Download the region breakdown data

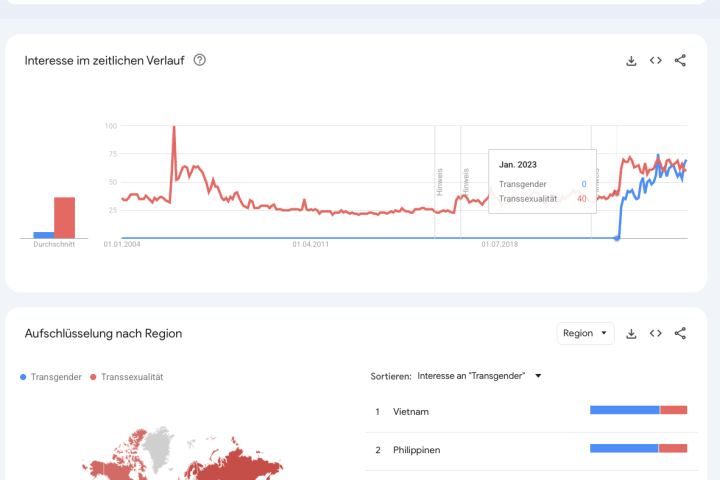(x=631, y=333)
